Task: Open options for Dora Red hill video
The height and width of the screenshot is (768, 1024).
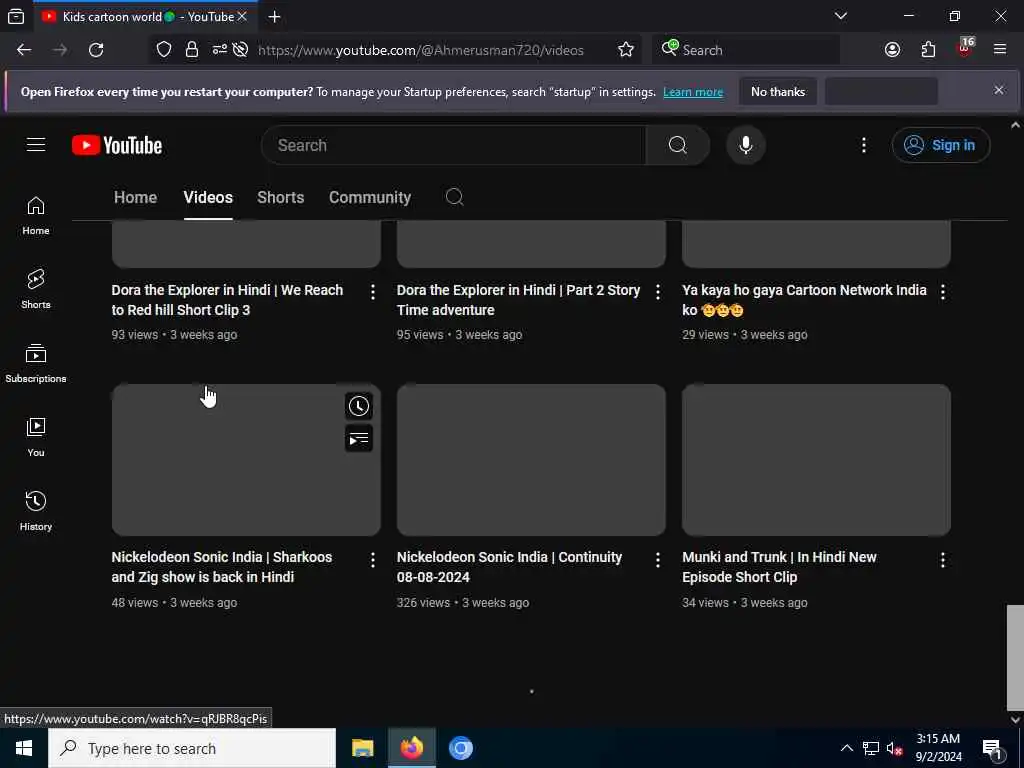Action: click(x=373, y=292)
